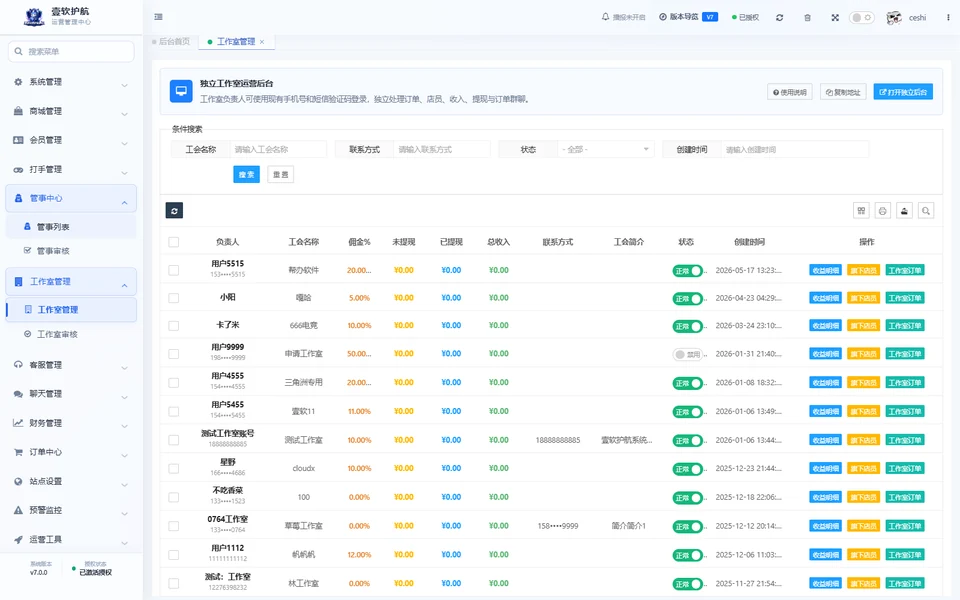Open the vertical three-dots more menu
Image resolution: width=960 pixels, height=600 pixels.
[x=948, y=18]
